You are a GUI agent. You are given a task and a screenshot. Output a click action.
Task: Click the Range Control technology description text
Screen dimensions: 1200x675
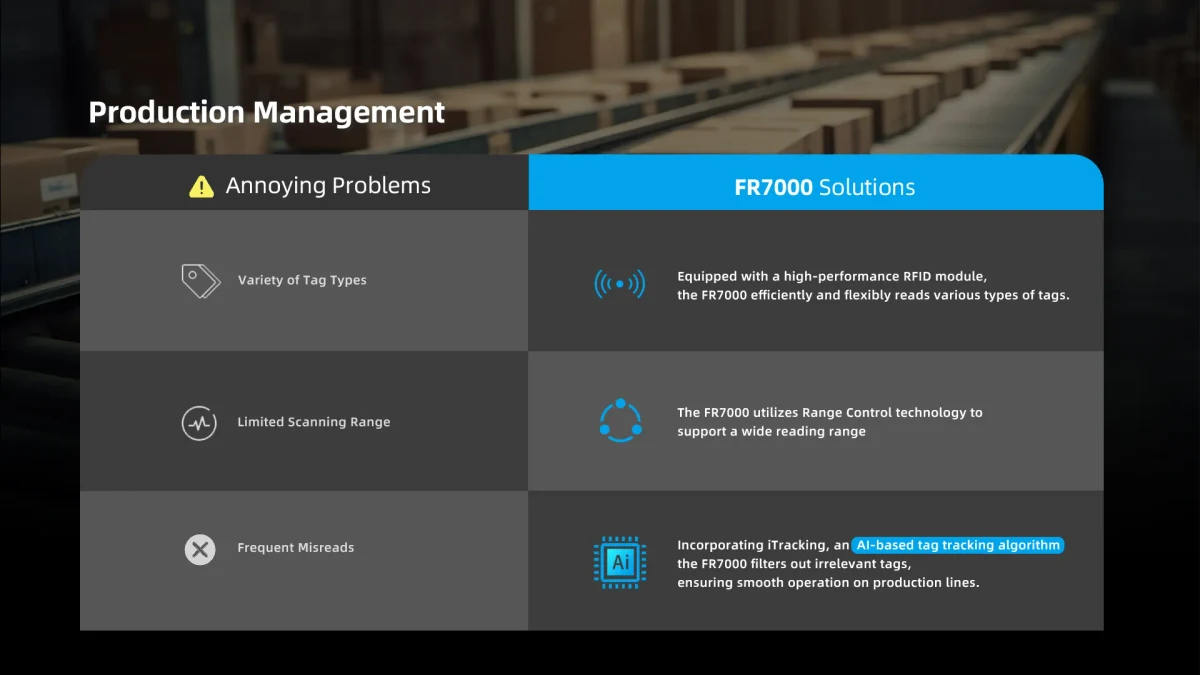pos(830,412)
